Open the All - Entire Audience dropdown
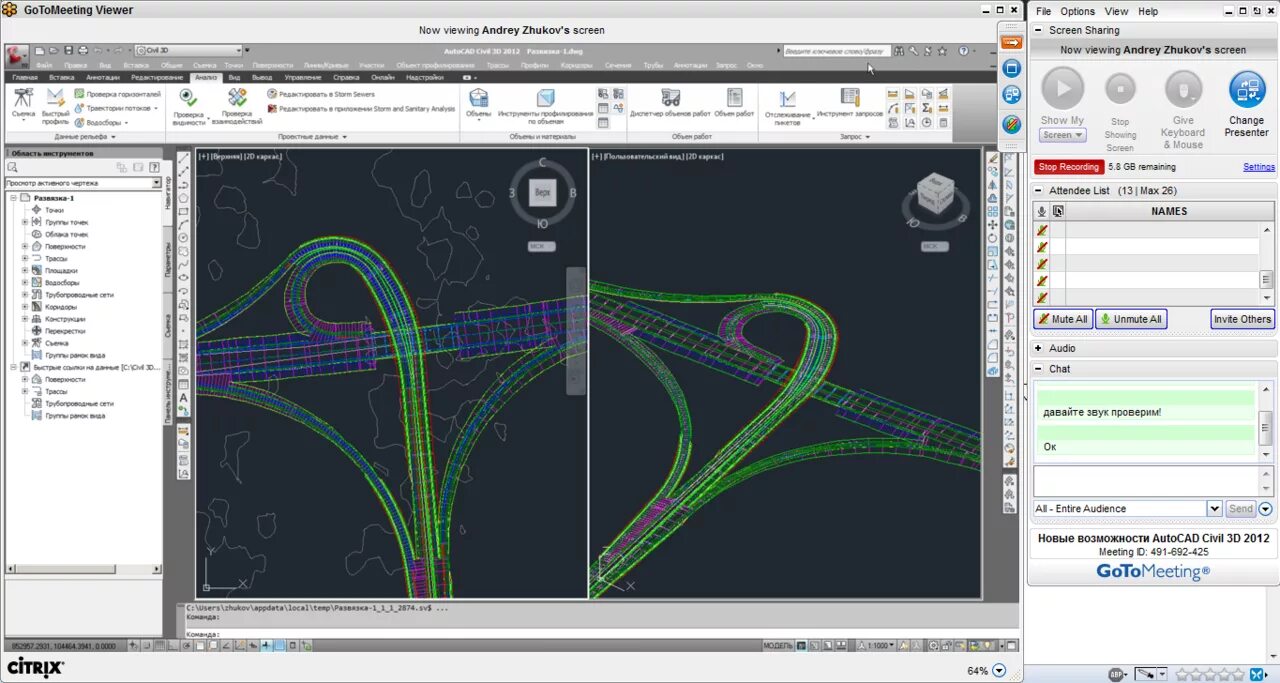1280x683 pixels. tap(1214, 508)
